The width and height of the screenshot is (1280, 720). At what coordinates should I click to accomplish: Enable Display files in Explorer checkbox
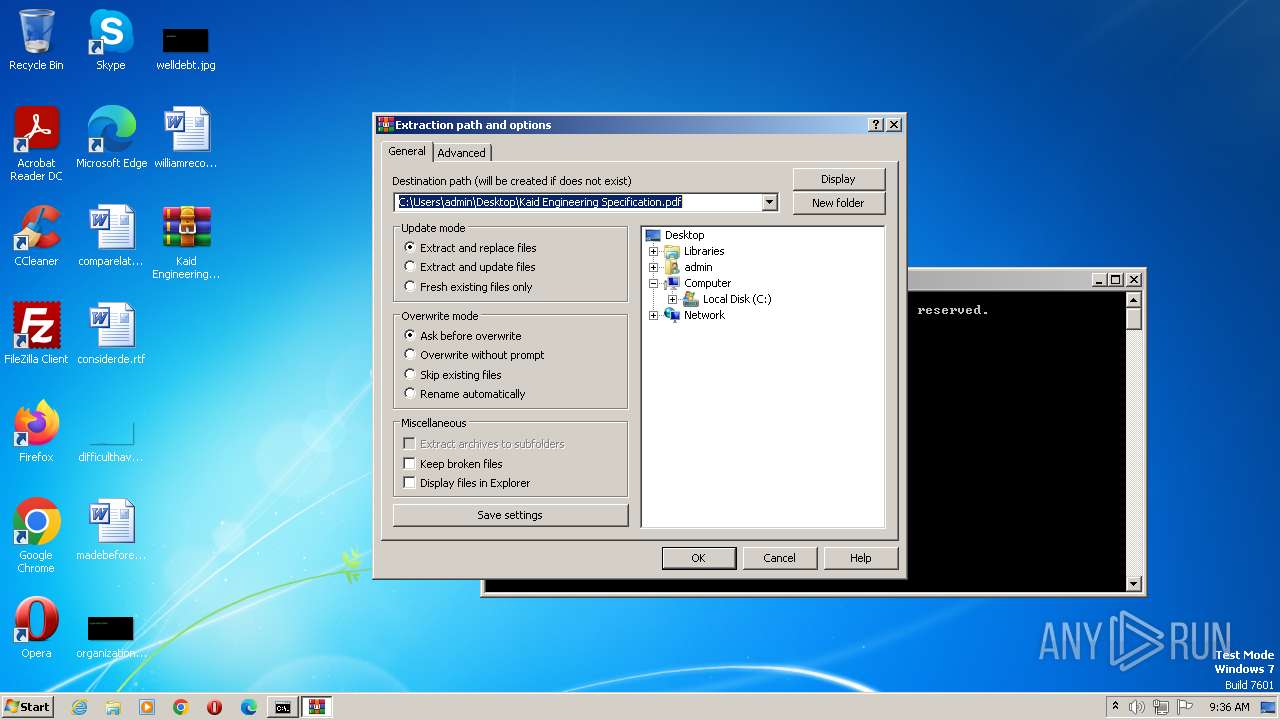[467, 483]
